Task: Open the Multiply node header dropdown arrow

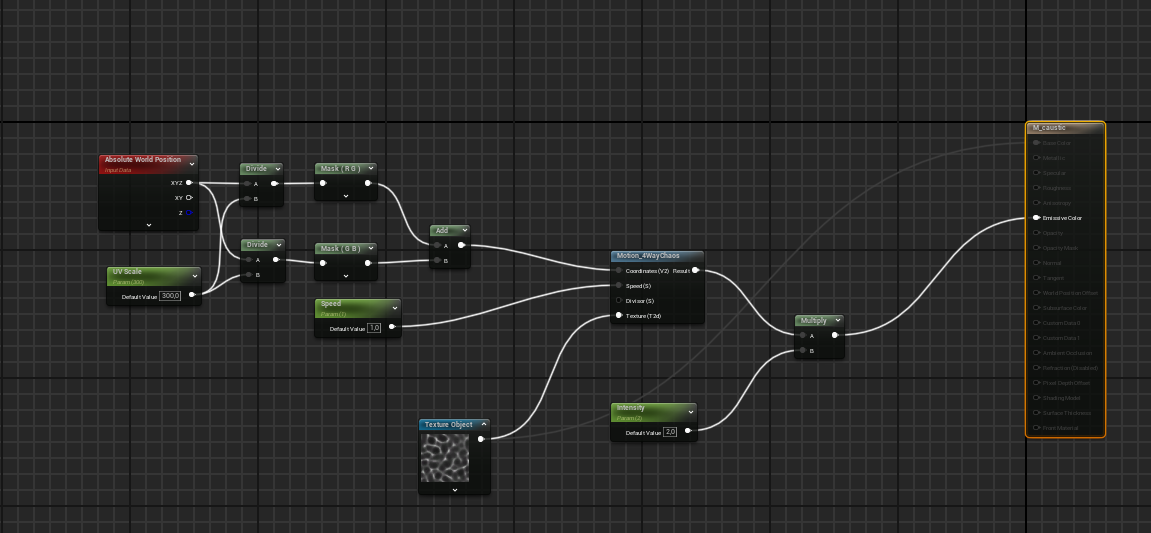Action: [837, 321]
